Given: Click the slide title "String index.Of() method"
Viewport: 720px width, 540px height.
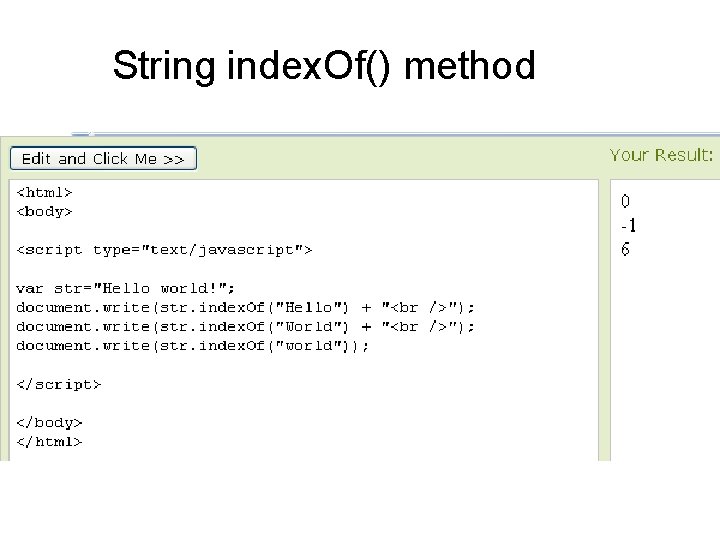Looking at the screenshot, I should [324, 67].
